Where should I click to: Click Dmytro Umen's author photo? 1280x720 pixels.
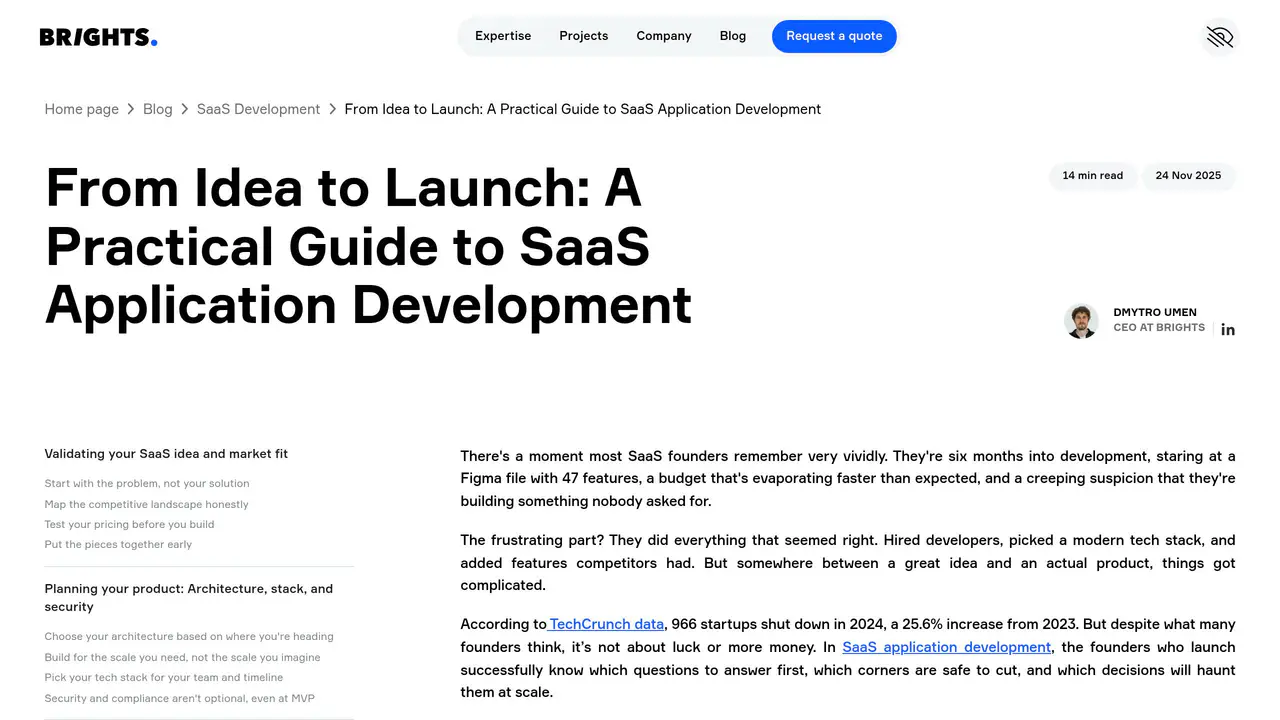point(1081,321)
